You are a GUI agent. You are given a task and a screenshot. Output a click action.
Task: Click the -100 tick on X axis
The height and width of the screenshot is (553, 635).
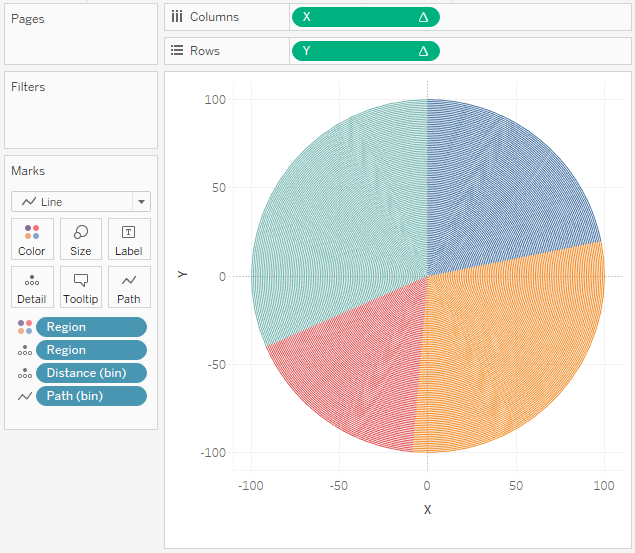pyautogui.click(x=251, y=485)
